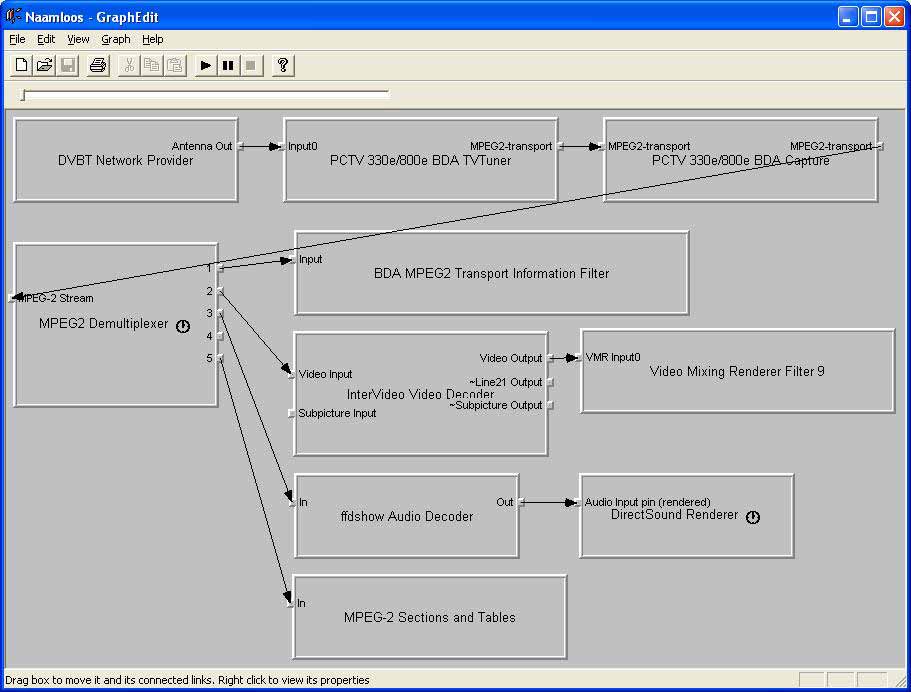Screen dimensions: 911x692
Task: Pause the filter graph
Action: coord(228,65)
